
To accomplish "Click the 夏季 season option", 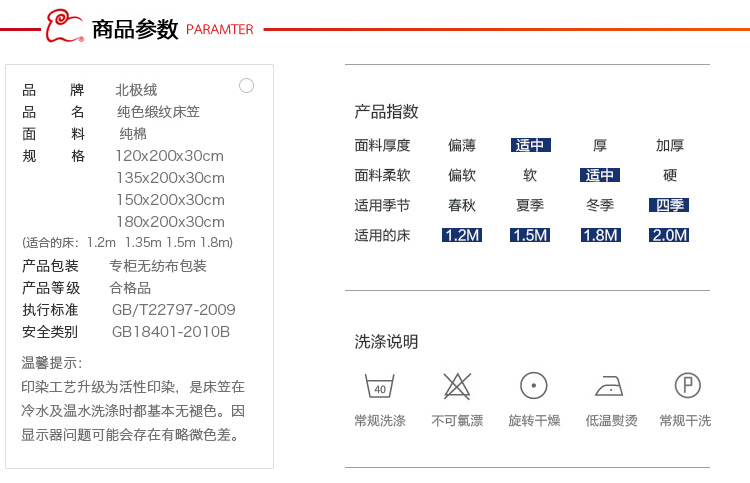I will click(x=530, y=205).
